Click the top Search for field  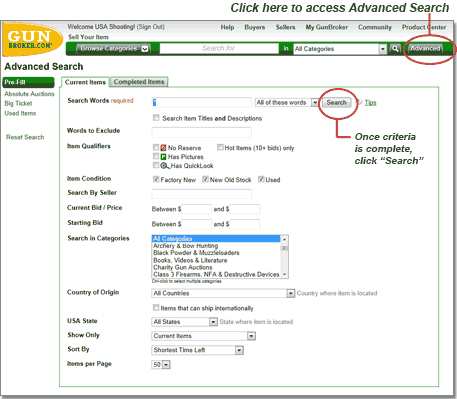[x=219, y=49]
